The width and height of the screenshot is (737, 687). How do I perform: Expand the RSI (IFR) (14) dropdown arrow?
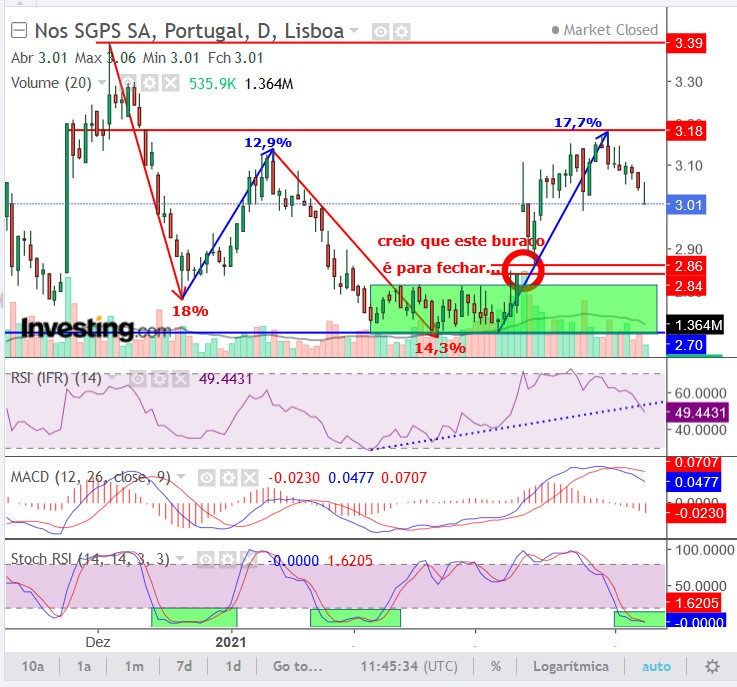(112, 377)
